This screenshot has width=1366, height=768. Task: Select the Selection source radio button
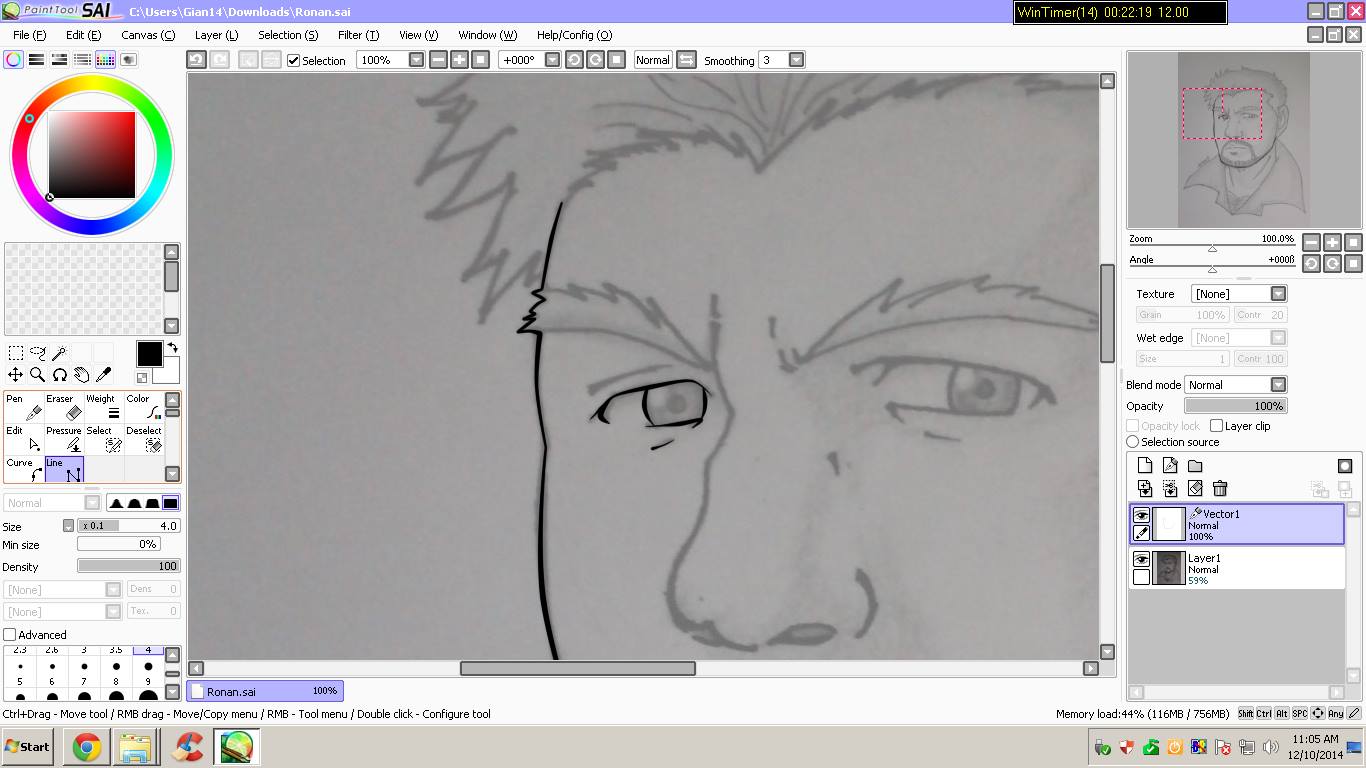click(x=1133, y=442)
